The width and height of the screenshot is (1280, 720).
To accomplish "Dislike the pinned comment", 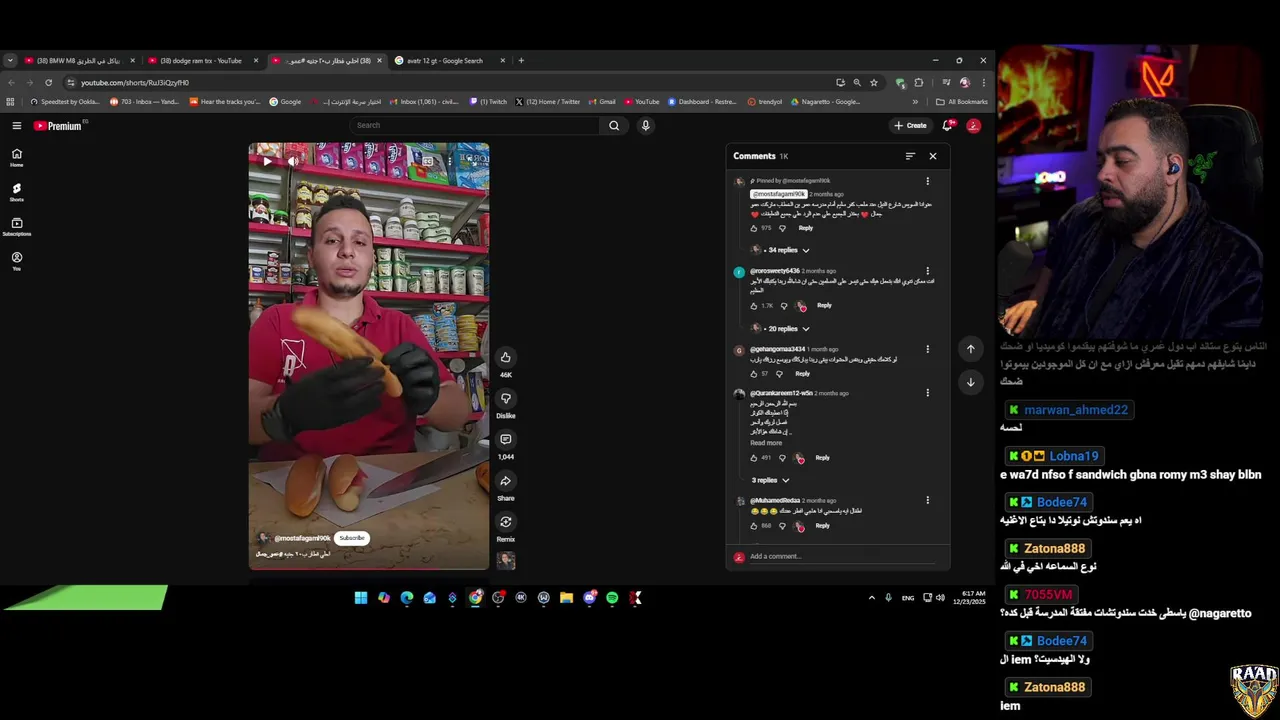I will click(782, 228).
